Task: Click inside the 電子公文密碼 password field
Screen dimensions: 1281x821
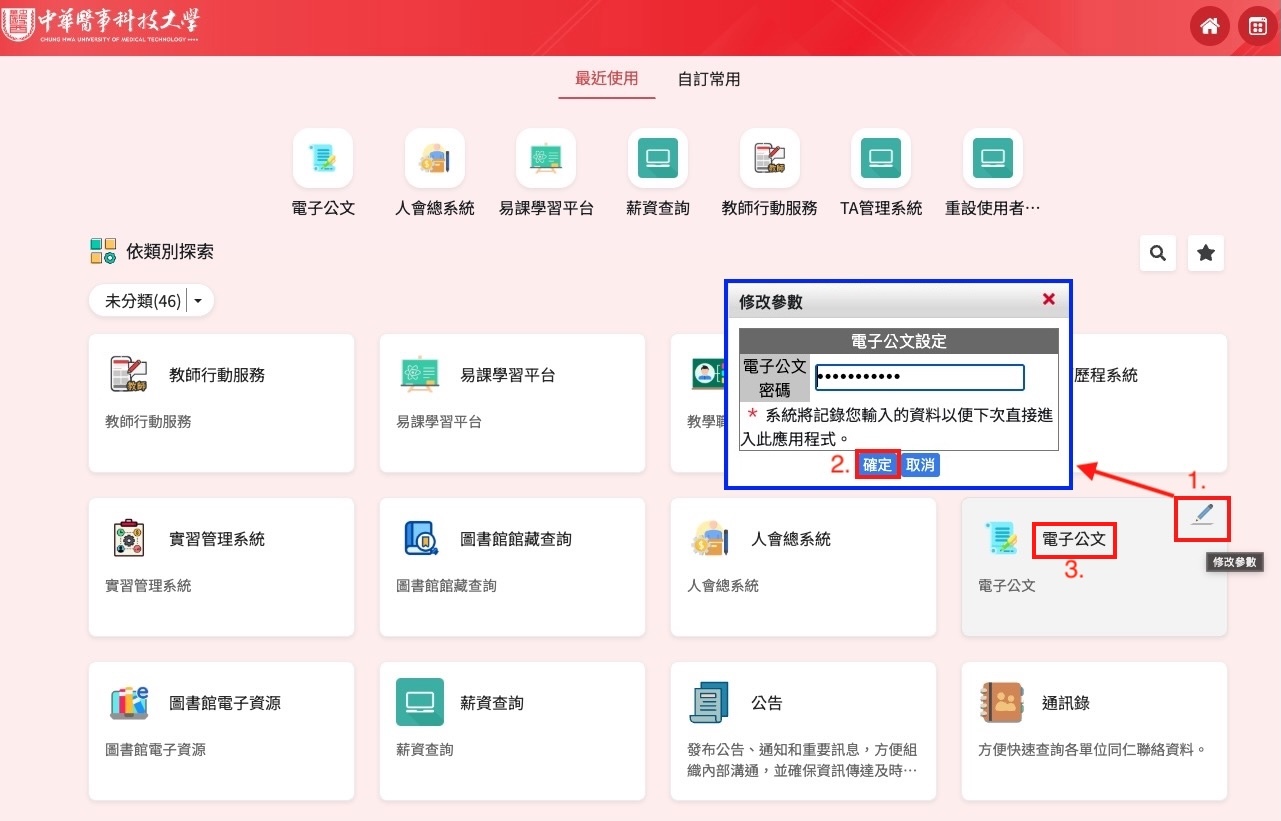Action: point(920,377)
